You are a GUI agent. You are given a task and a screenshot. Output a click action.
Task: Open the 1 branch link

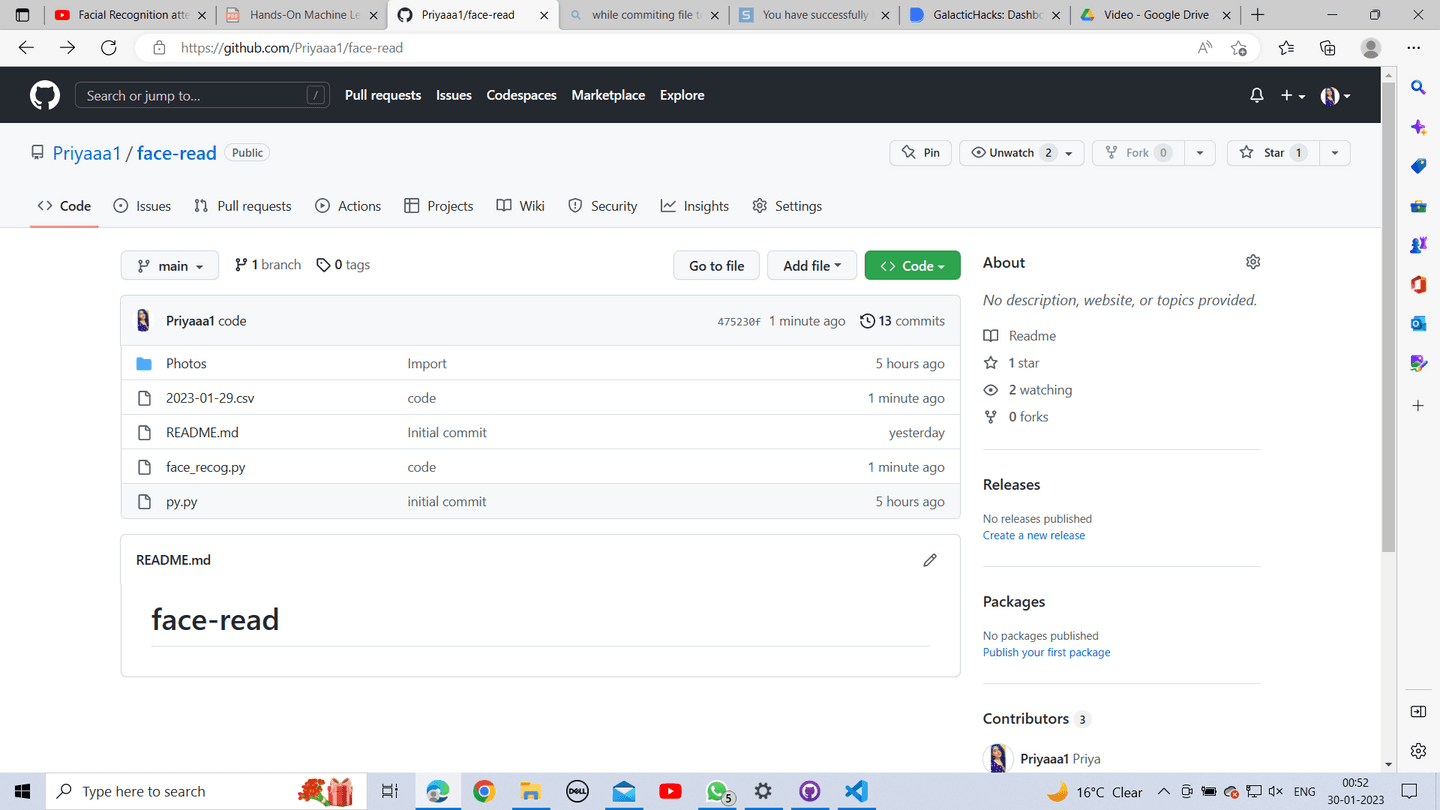pyautogui.click(x=268, y=265)
